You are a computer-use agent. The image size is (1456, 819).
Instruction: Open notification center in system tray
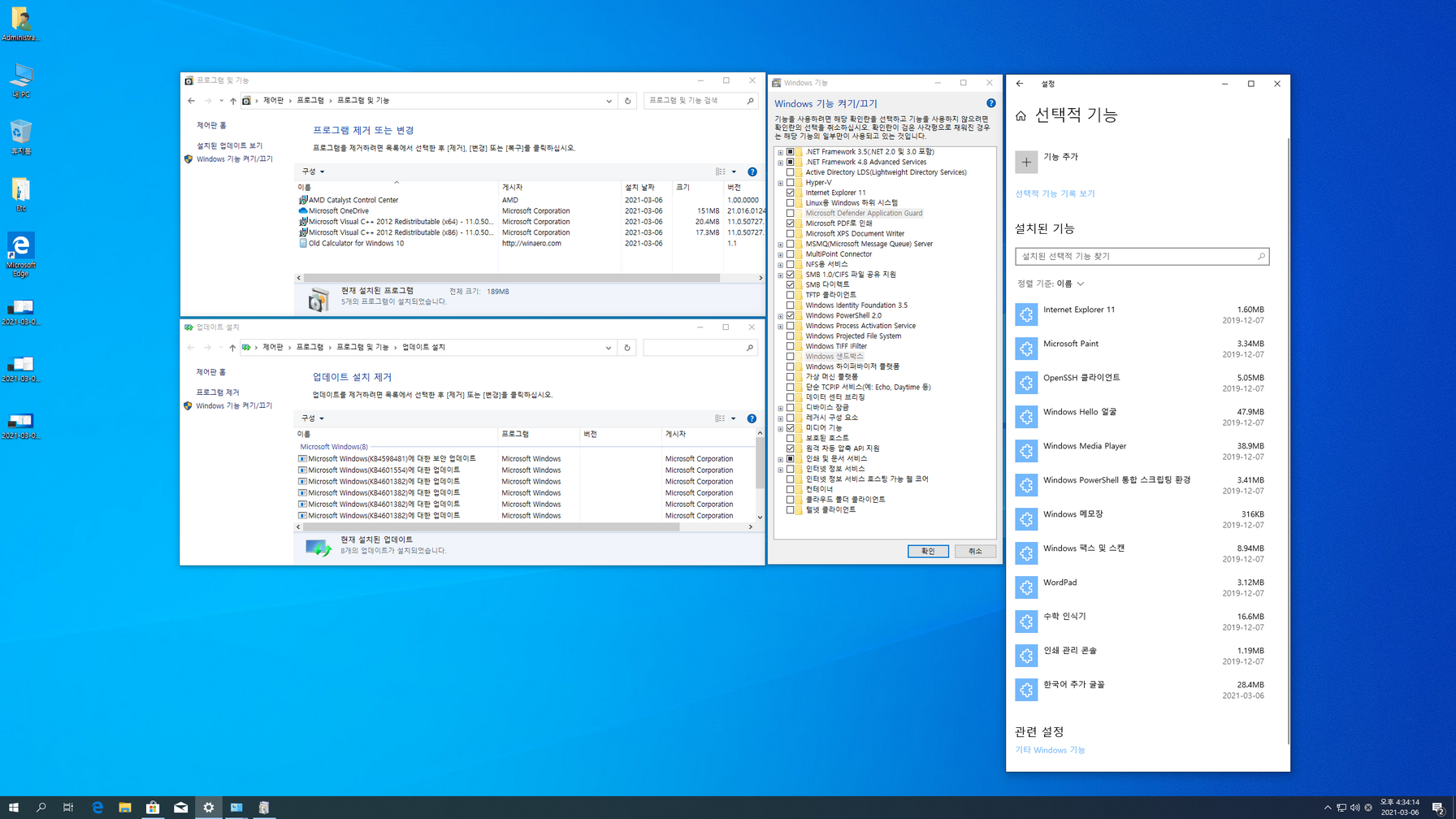point(1438,808)
